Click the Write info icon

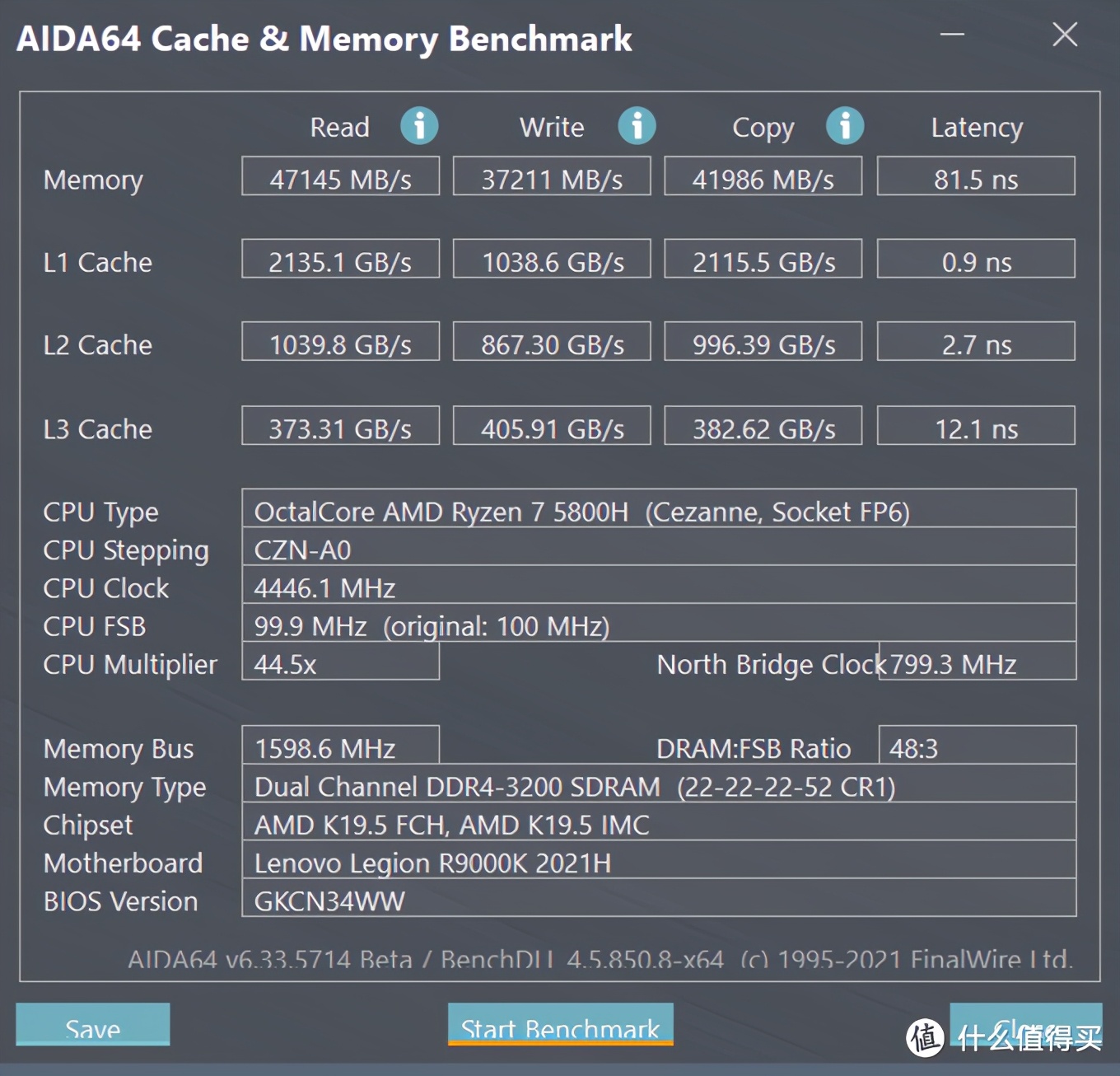point(637,126)
